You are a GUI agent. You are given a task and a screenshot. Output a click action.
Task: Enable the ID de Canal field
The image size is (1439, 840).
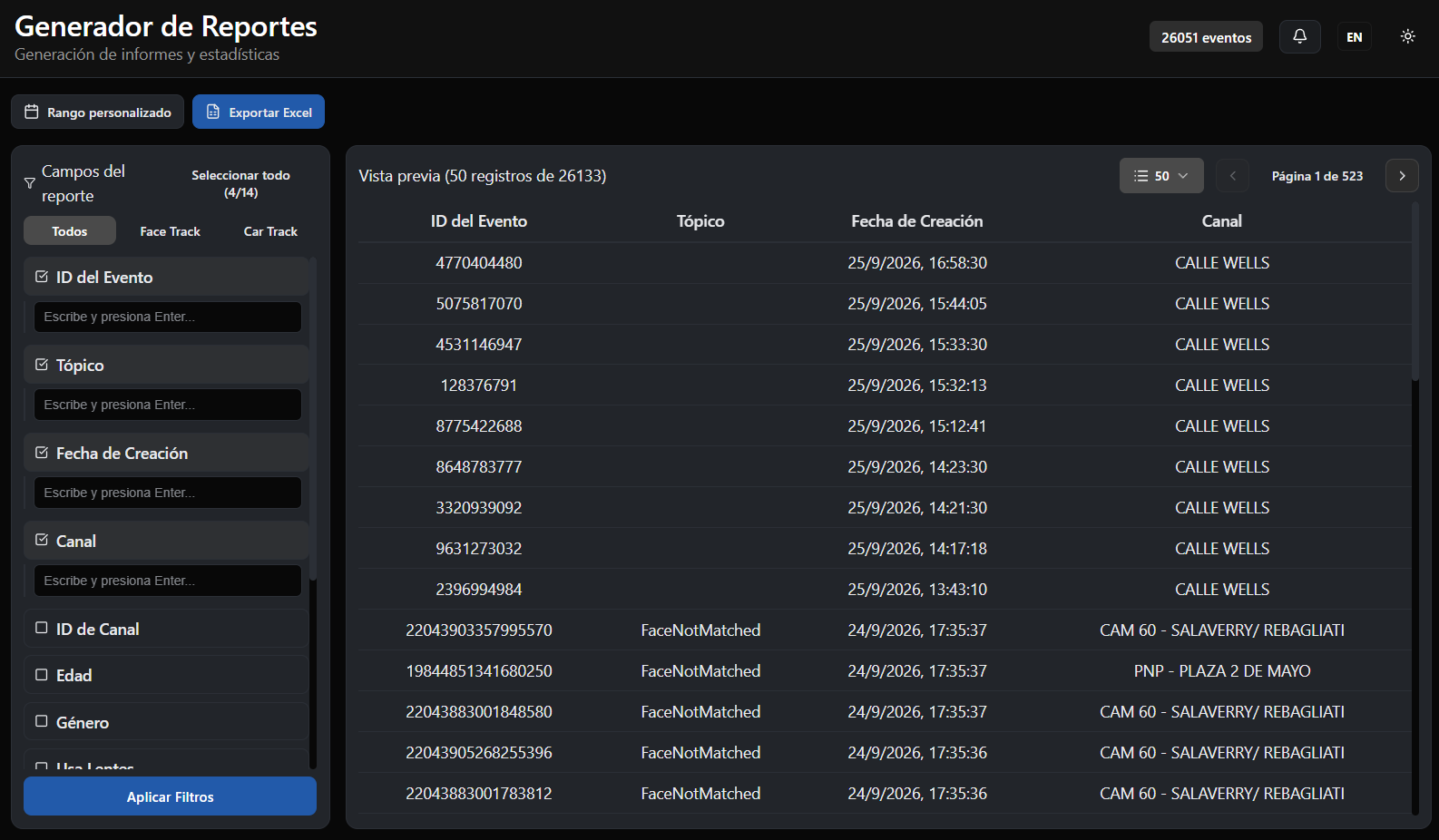pos(42,628)
